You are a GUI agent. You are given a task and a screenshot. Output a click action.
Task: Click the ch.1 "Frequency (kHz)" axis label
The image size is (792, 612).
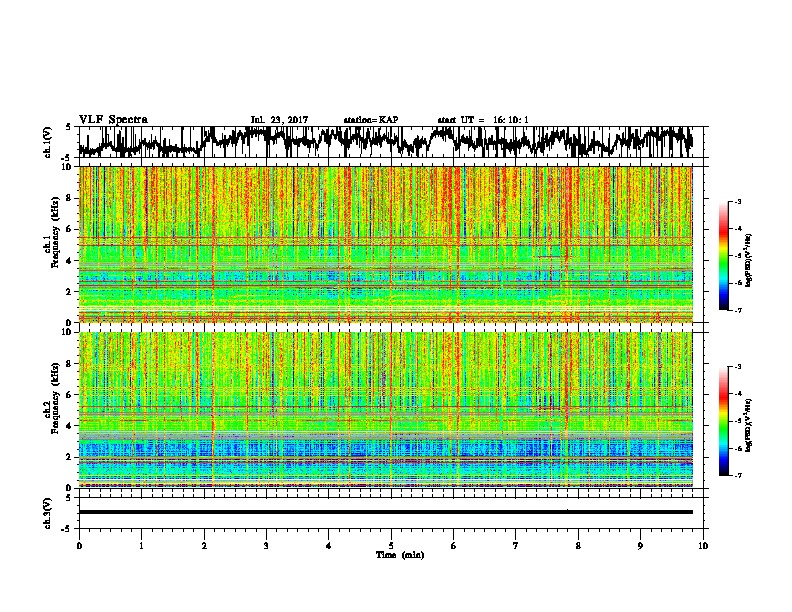click(x=56, y=232)
